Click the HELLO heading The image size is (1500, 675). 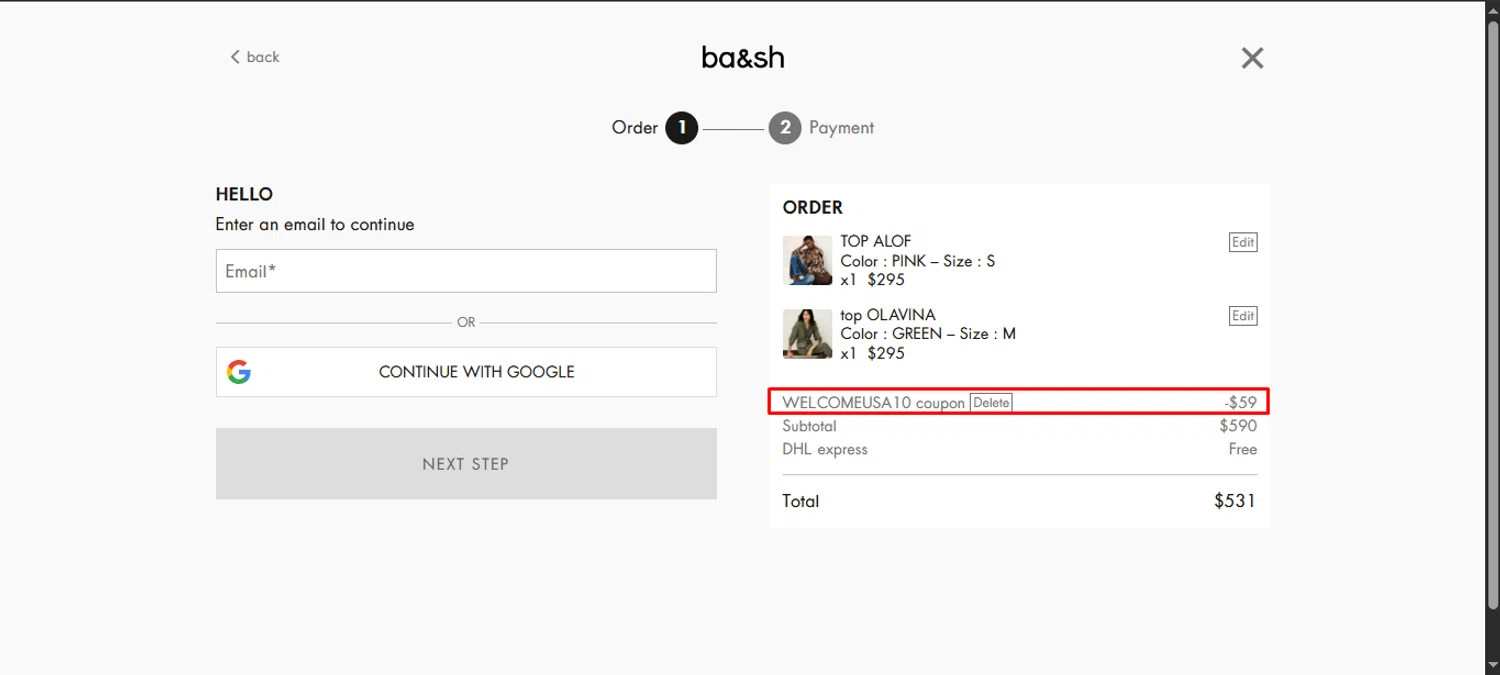coord(244,194)
